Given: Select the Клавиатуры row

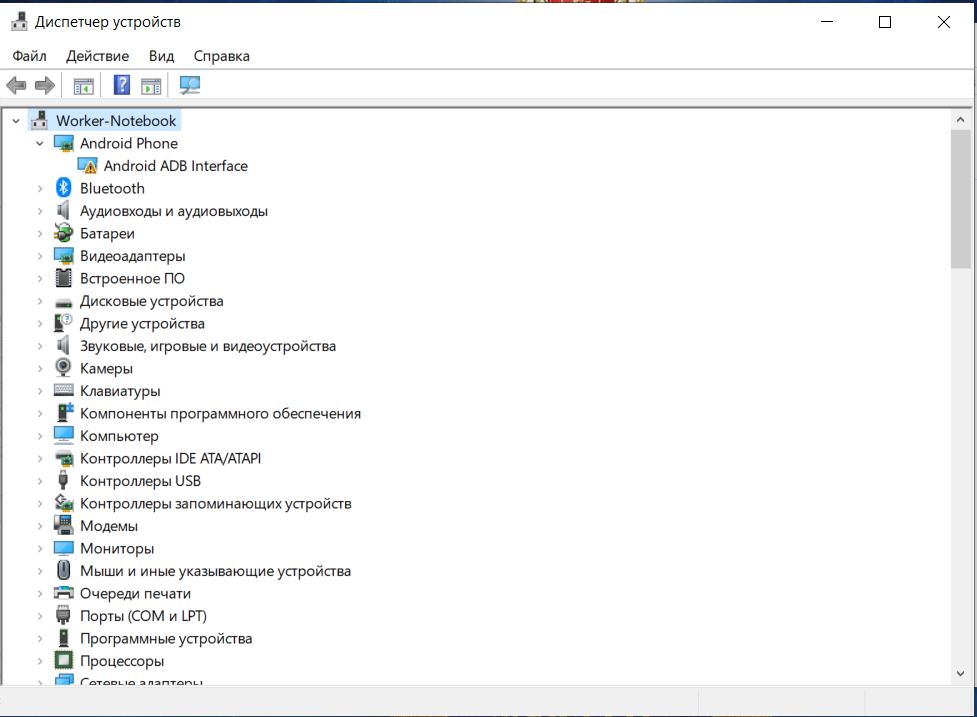Looking at the screenshot, I should click(x=120, y=391).
